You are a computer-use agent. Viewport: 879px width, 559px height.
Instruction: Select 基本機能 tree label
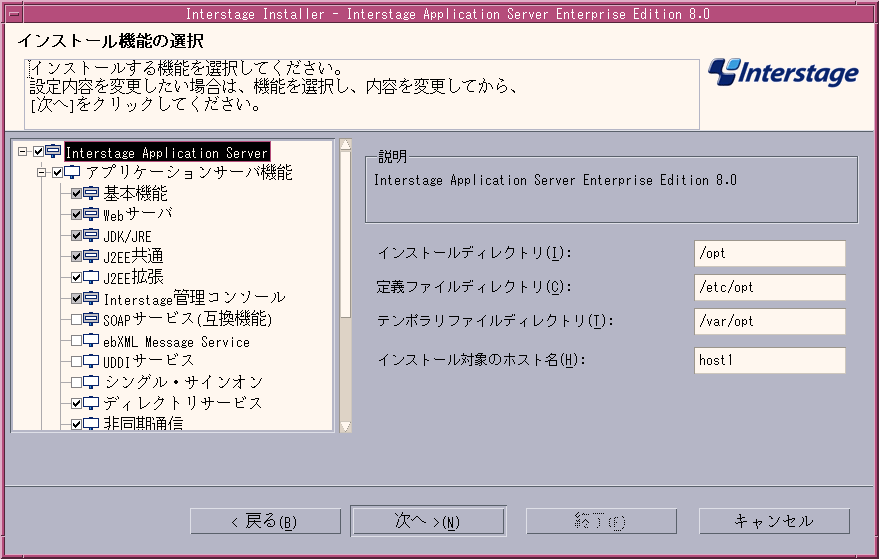[135, 193]
